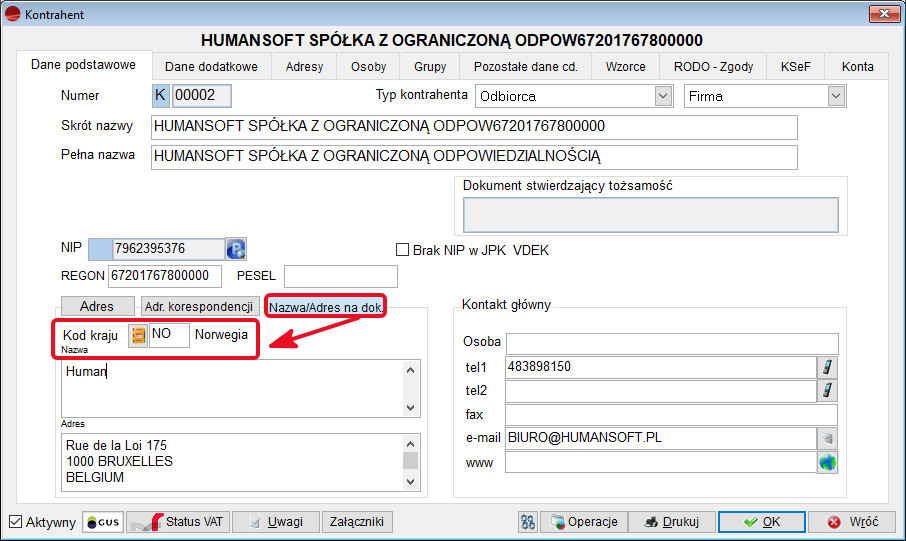This screenshot has width=906, height=541.
Task: Click the Numer field 00002
Action: click(x=202, y=96)
